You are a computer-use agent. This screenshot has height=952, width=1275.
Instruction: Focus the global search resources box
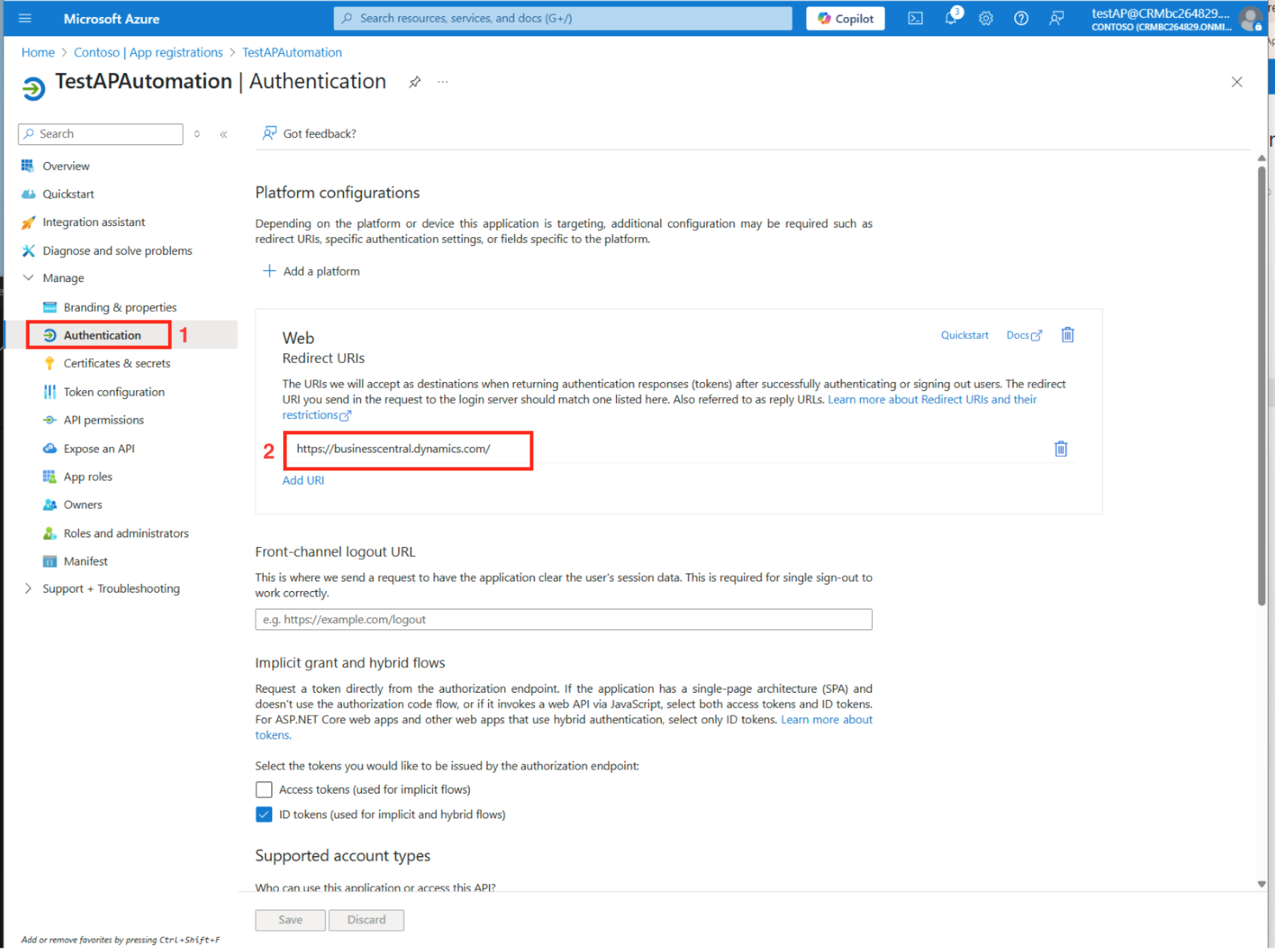coord(563,18)
